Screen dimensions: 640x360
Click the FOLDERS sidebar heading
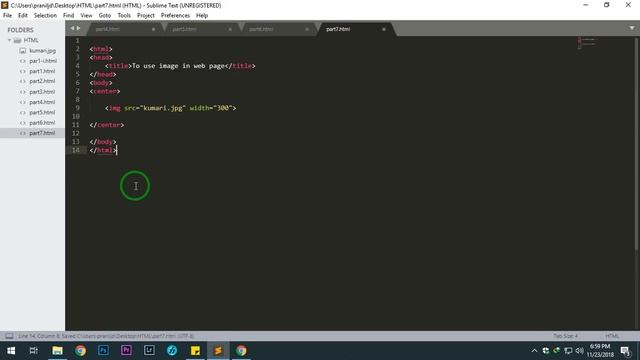pos(20,30)
